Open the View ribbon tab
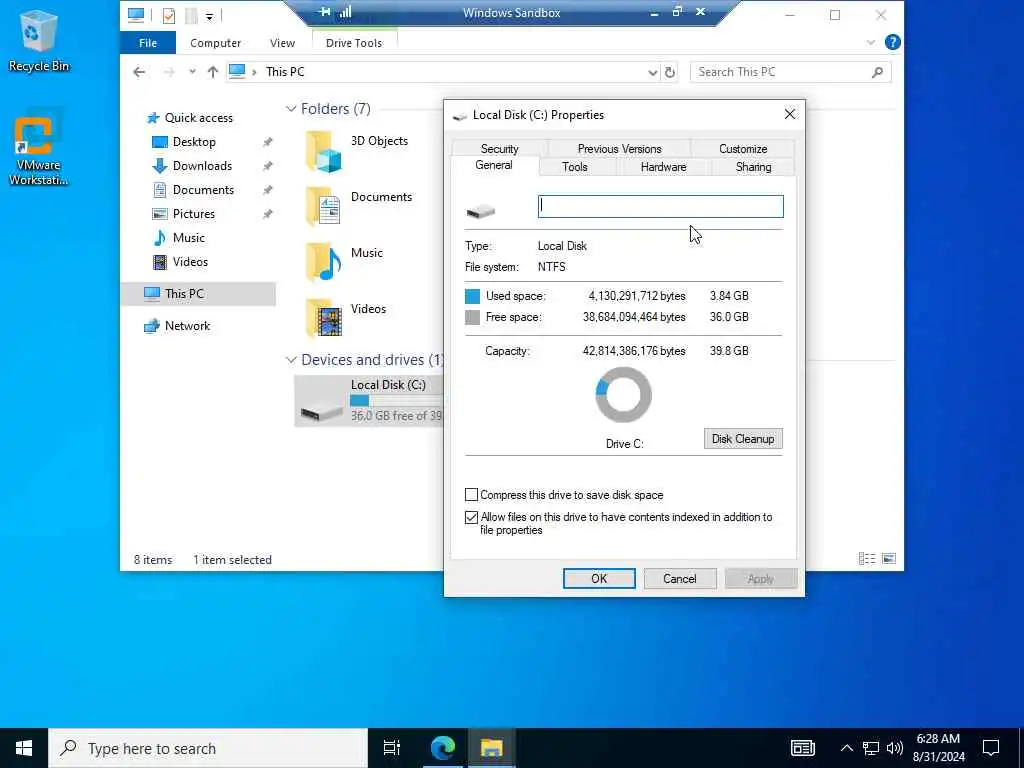 [282, 42]
